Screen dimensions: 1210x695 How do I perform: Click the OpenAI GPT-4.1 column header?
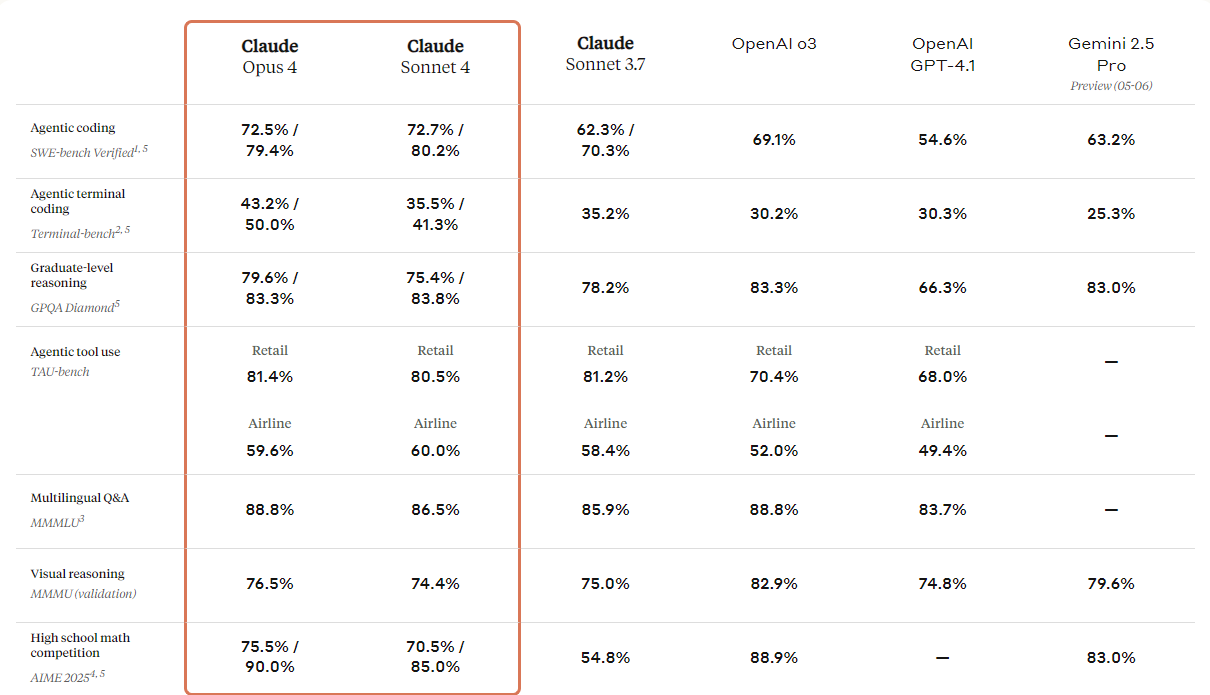942,54
